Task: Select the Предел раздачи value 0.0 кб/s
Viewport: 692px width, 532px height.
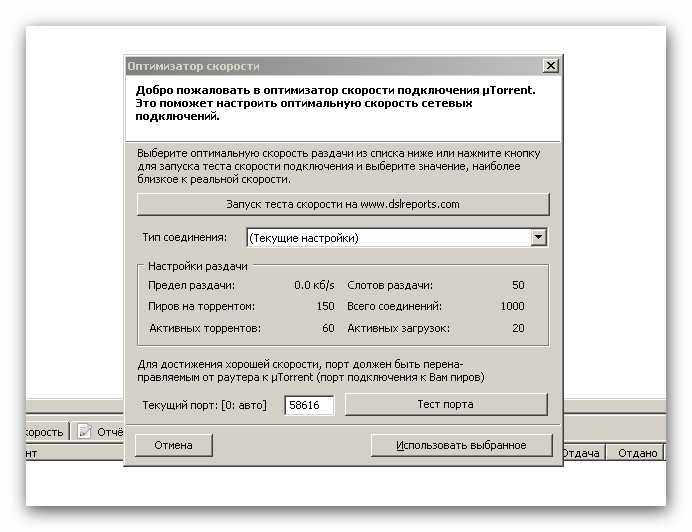Action: tap(314, 285)
